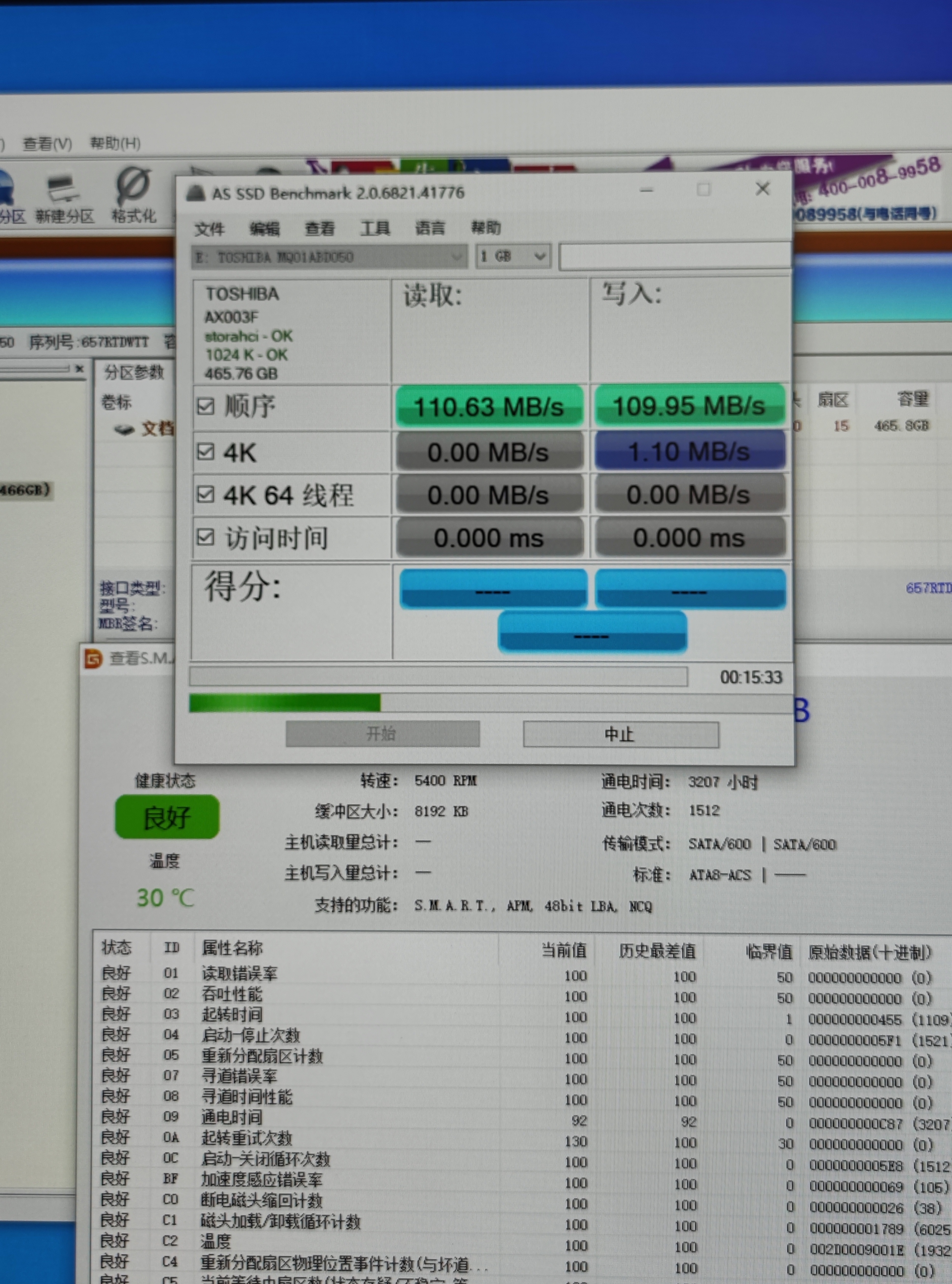Viewport: 952px width, 1284px height.
Task: Click the upper gray progress bar beside timer
Action: coord(439,676)
